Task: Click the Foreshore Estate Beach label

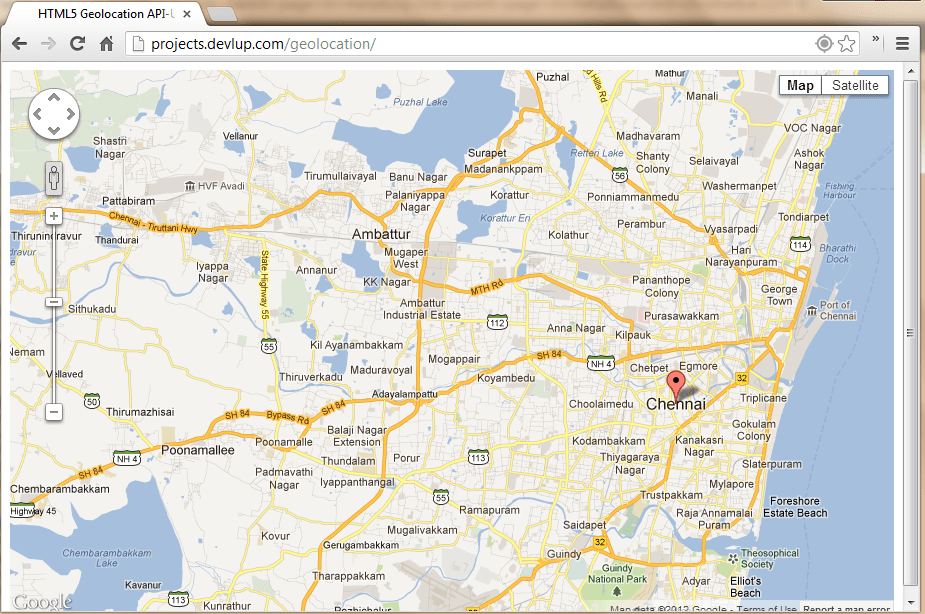Action: coord(795,507)
